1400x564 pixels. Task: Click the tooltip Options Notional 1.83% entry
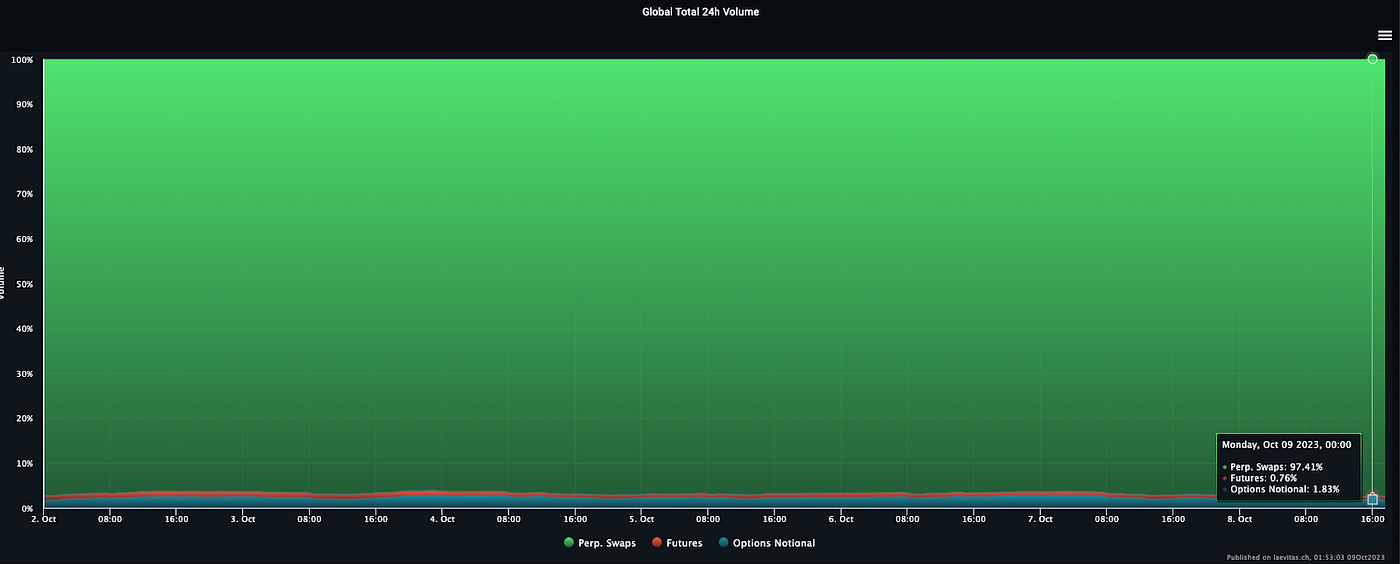click(1286, 488)
